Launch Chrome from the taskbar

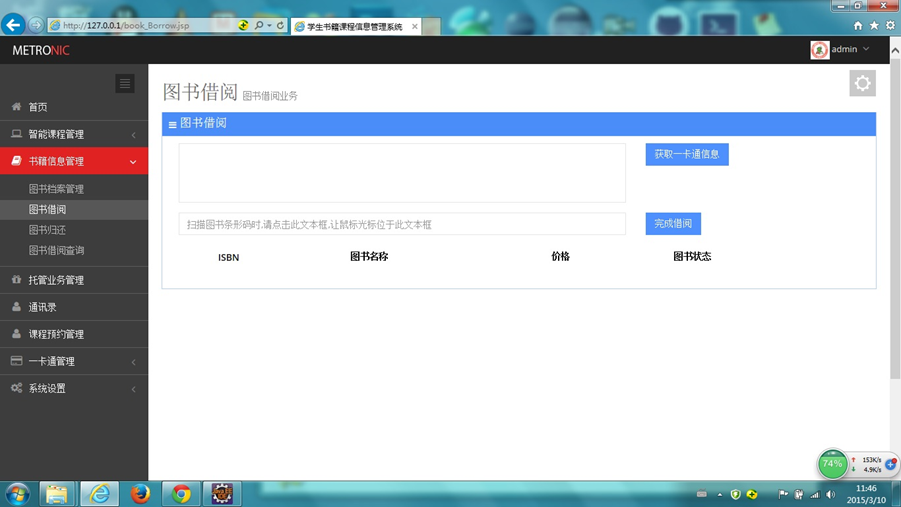pos(181,494)
